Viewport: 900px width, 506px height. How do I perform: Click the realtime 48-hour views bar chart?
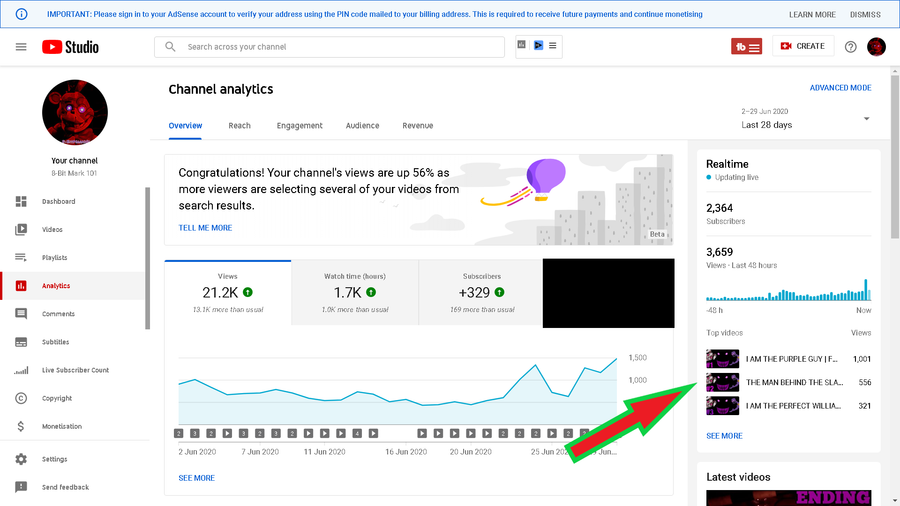(x=789, y=290)
